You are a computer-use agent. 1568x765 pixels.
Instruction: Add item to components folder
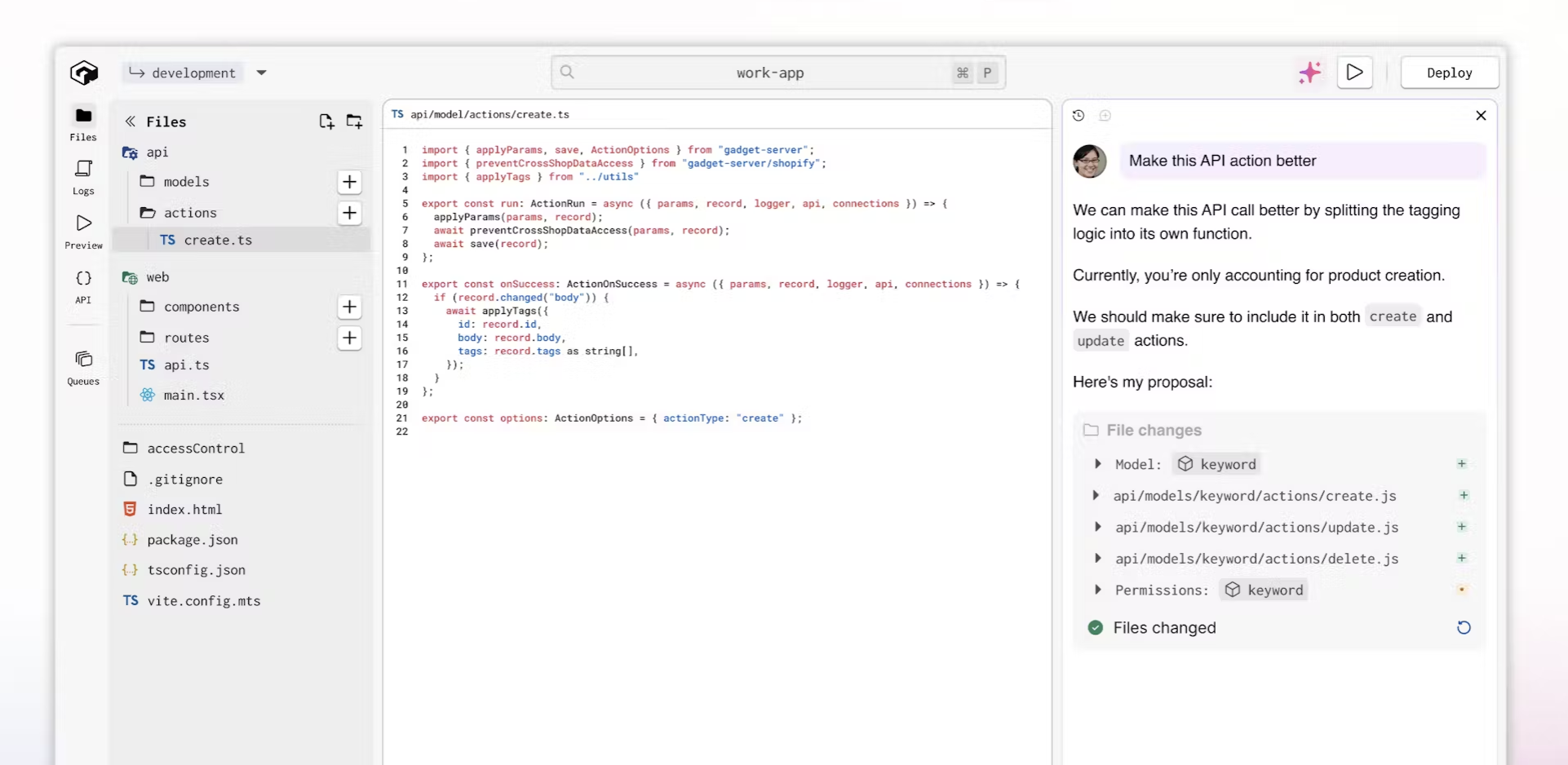tap(350, 307)
